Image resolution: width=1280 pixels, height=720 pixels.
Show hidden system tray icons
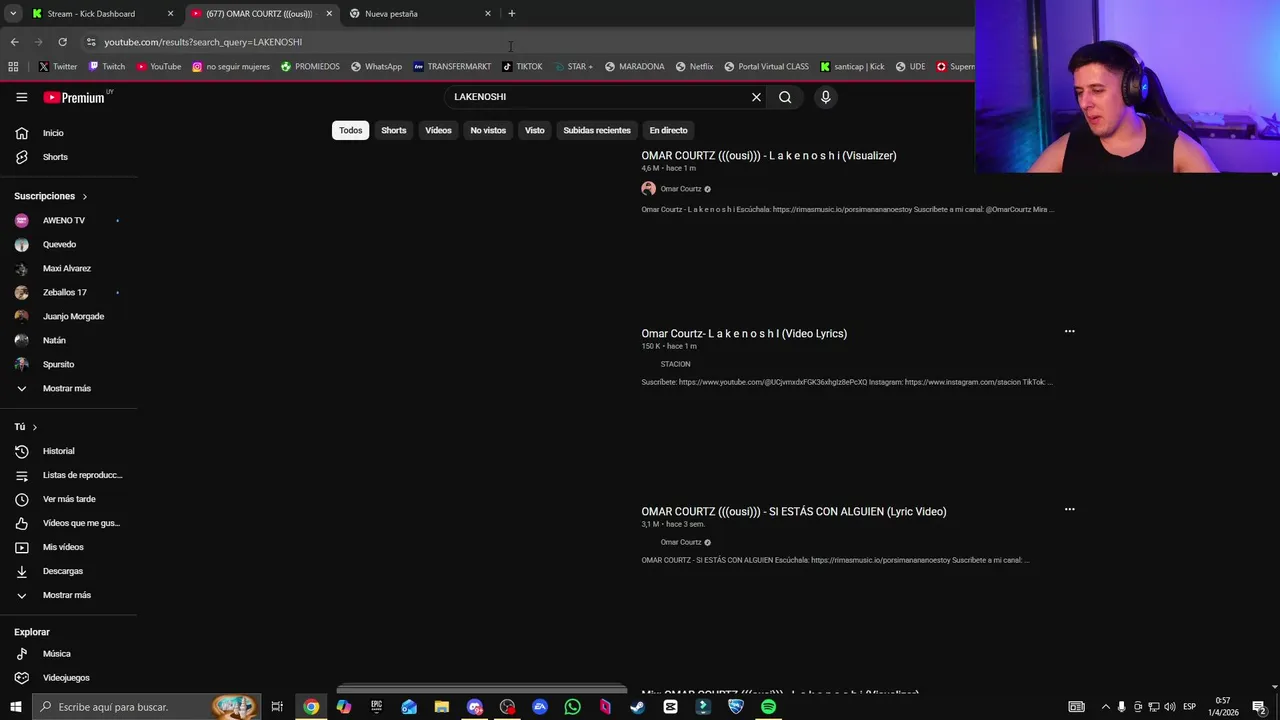click(1105, 707)
